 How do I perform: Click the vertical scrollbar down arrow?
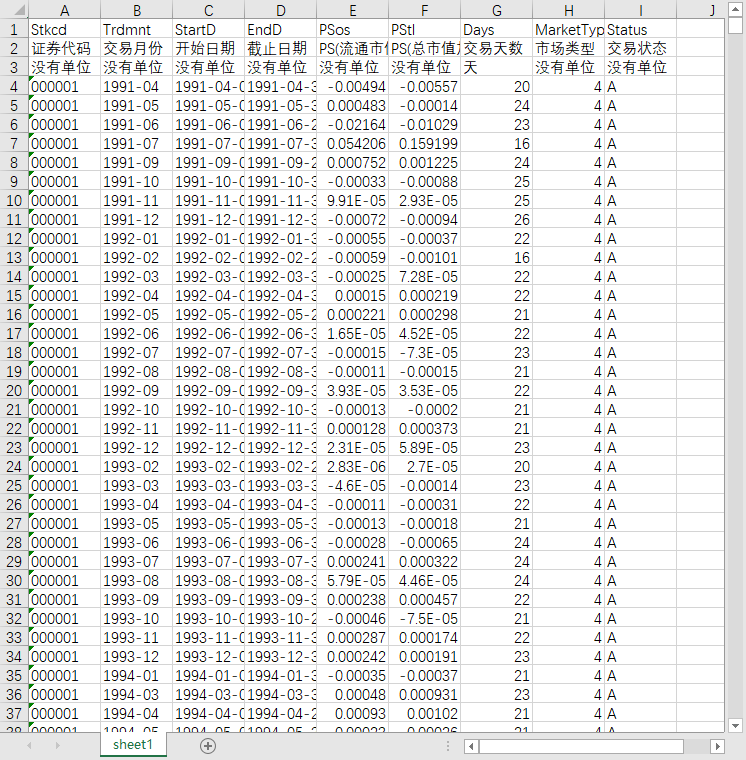pos(735,726)
